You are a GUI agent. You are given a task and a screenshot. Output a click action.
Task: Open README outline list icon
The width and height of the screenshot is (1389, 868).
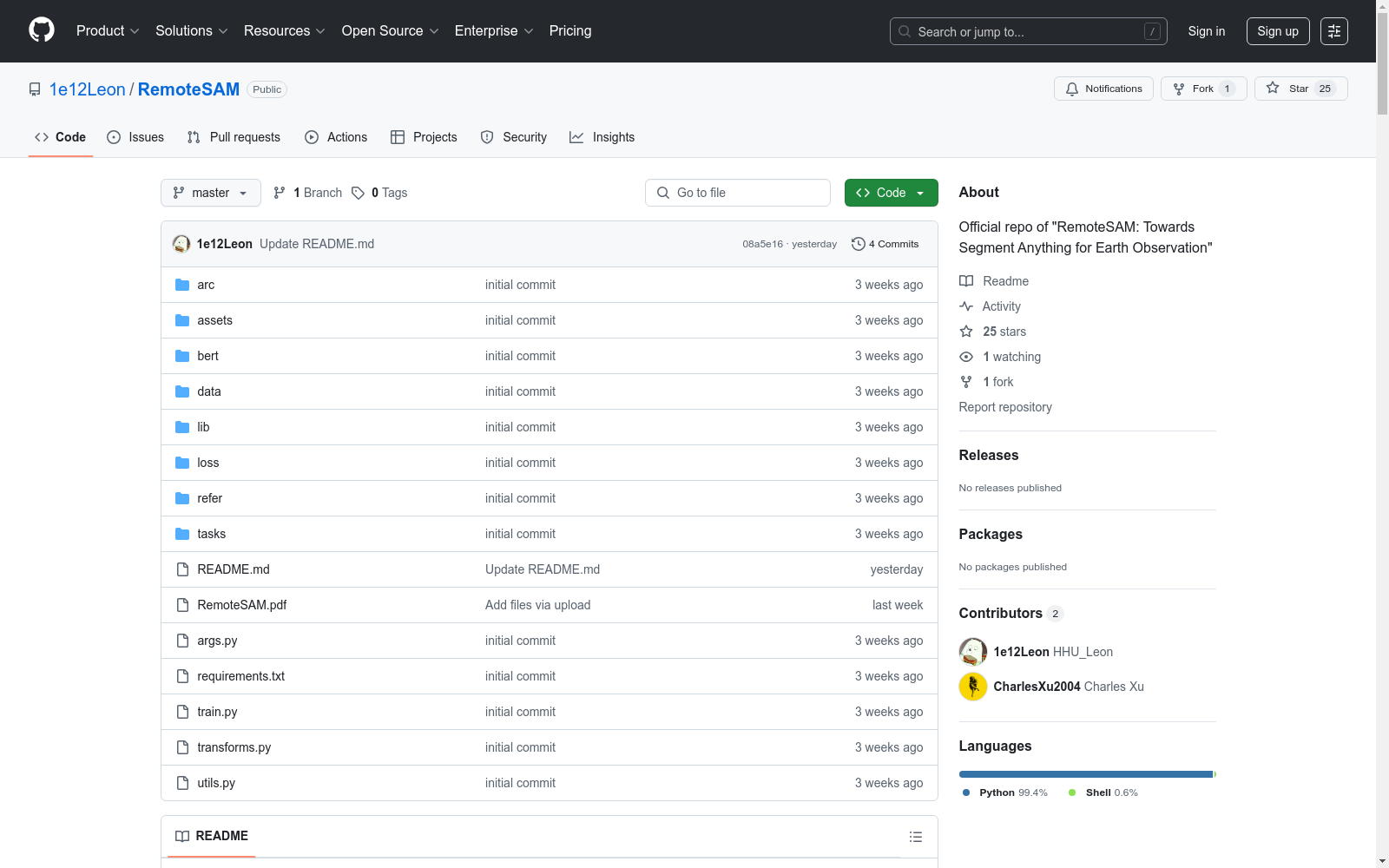tap(915, 837)
